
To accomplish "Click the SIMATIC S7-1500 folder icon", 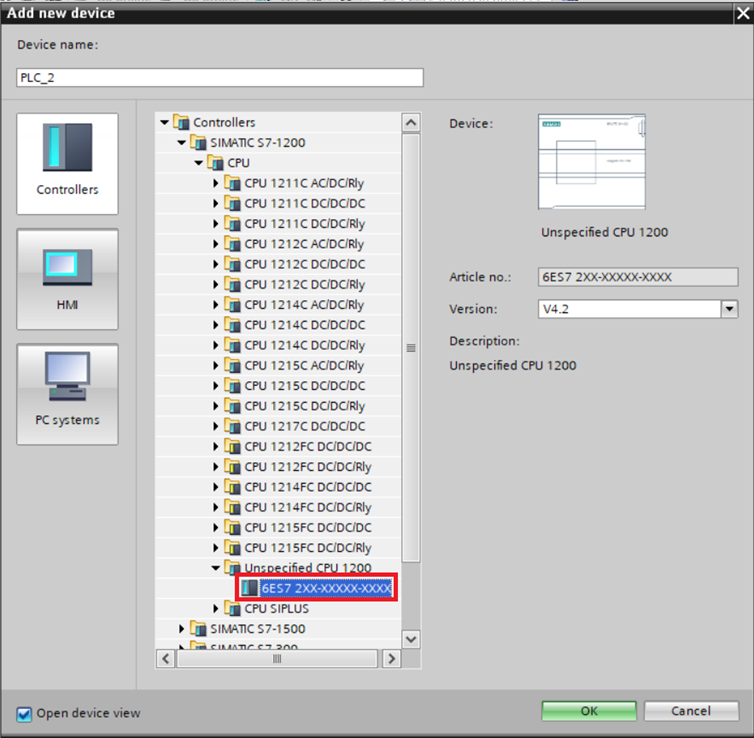I will (x=199, y=629).
